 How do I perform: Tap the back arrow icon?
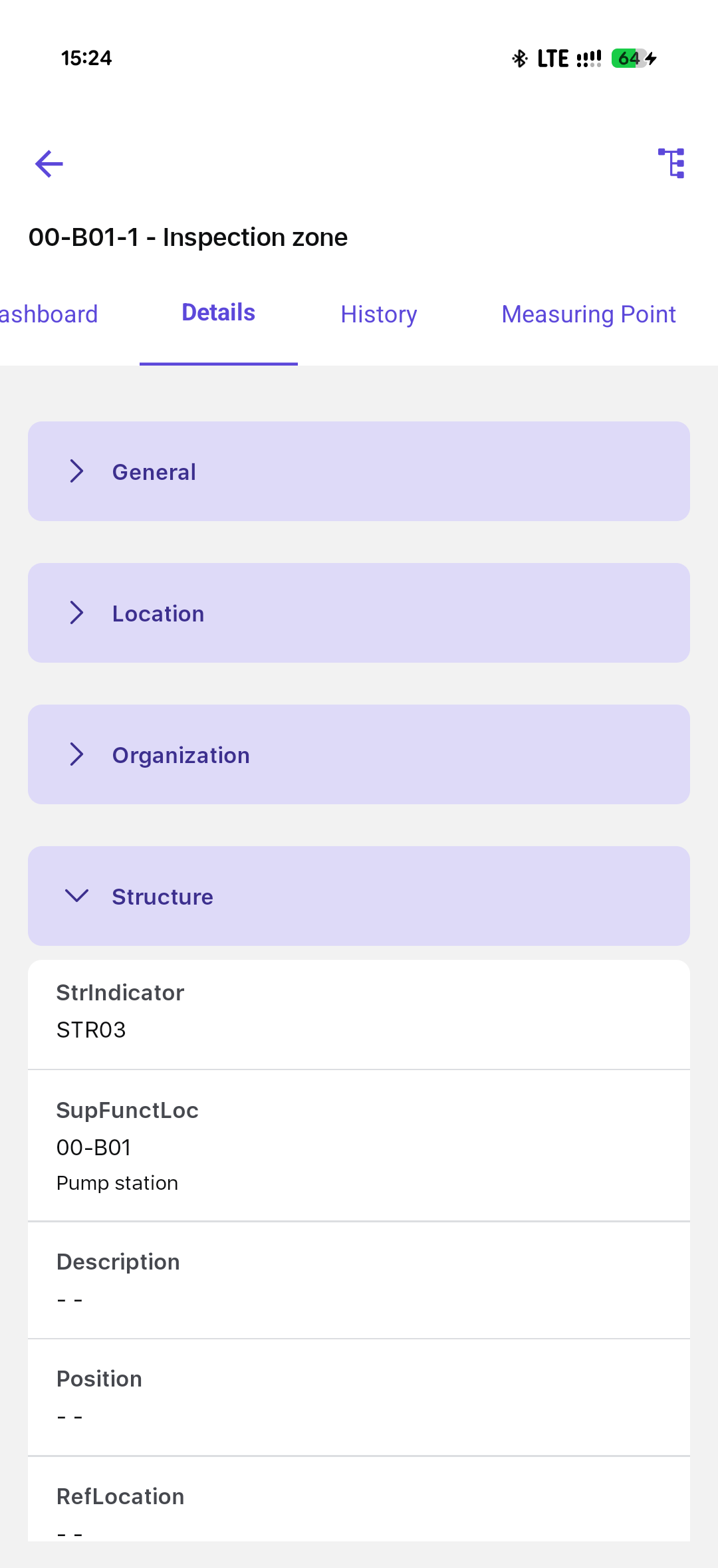(49, 164)
